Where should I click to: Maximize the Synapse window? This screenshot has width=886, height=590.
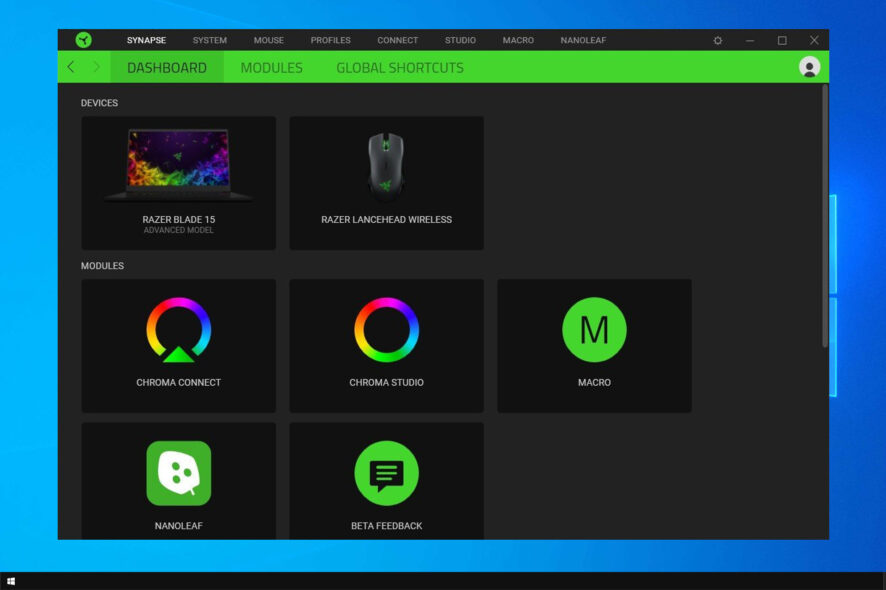[782, 41]
